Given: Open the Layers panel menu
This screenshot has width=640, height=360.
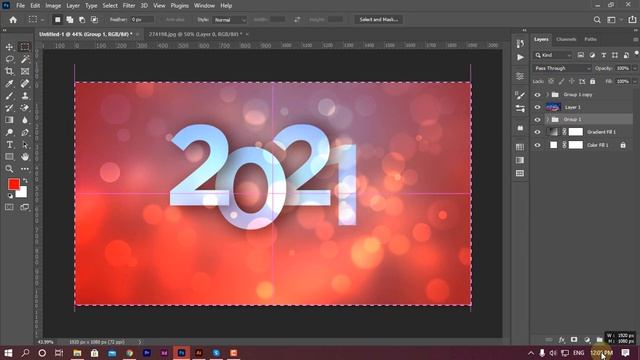Looking at the screenshot, I should point(636,40).
